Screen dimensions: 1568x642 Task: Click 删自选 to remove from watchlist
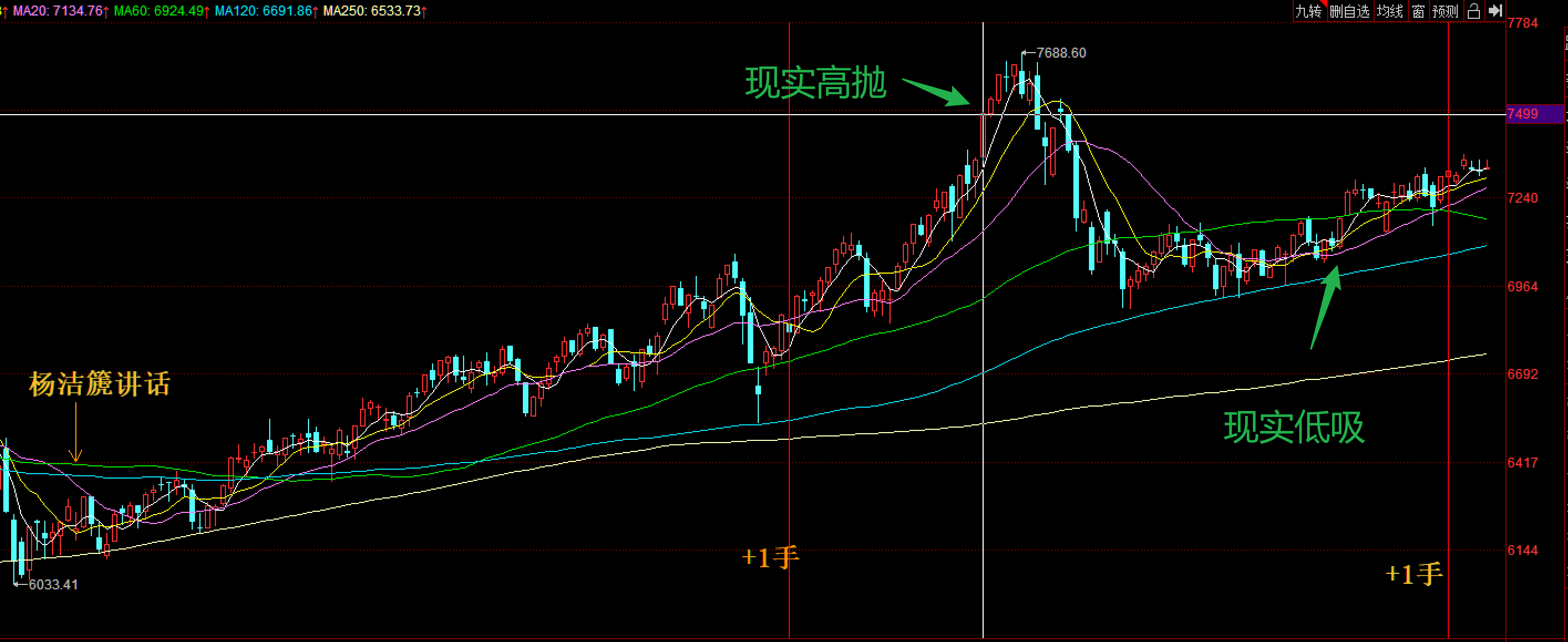pyautogui.click(x=1349, y=11)
